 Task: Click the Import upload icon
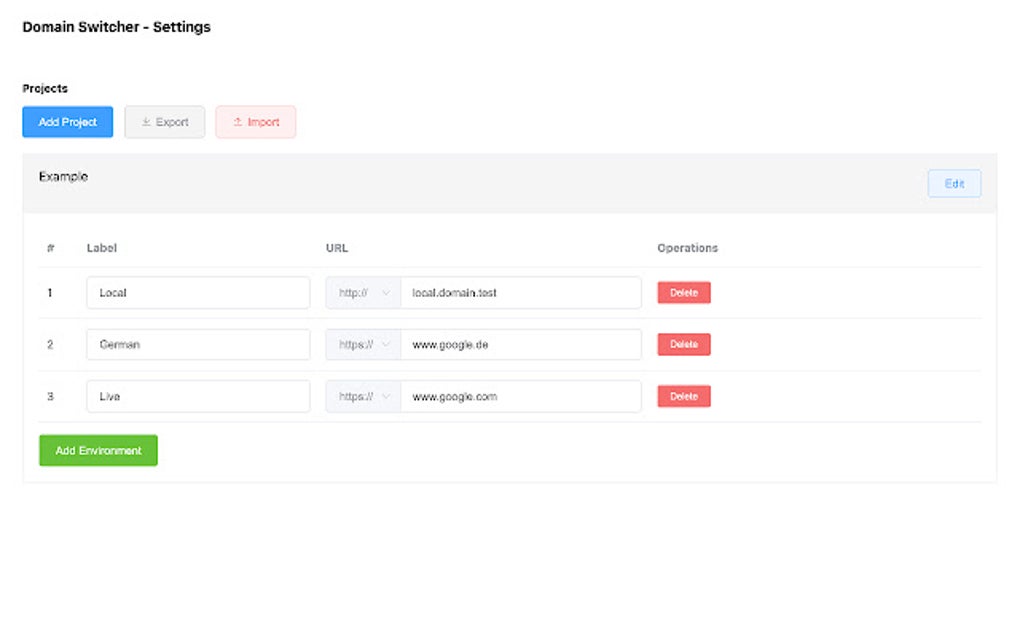[x=238, y=121]
